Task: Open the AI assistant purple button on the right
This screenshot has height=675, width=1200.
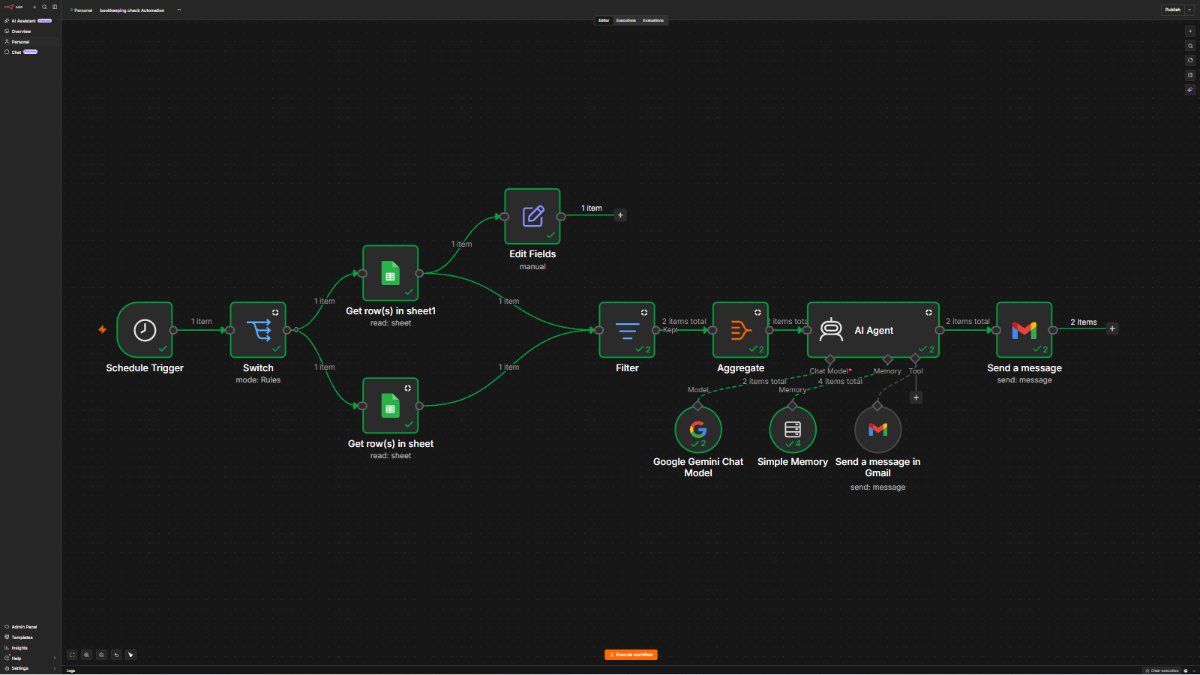Action: click(1190, 90)
